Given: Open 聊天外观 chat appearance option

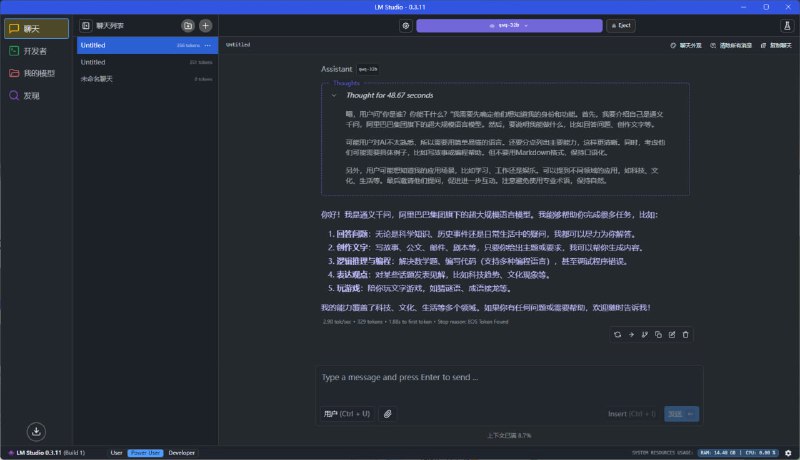Looking at the screenshot, I should (686, 45).
